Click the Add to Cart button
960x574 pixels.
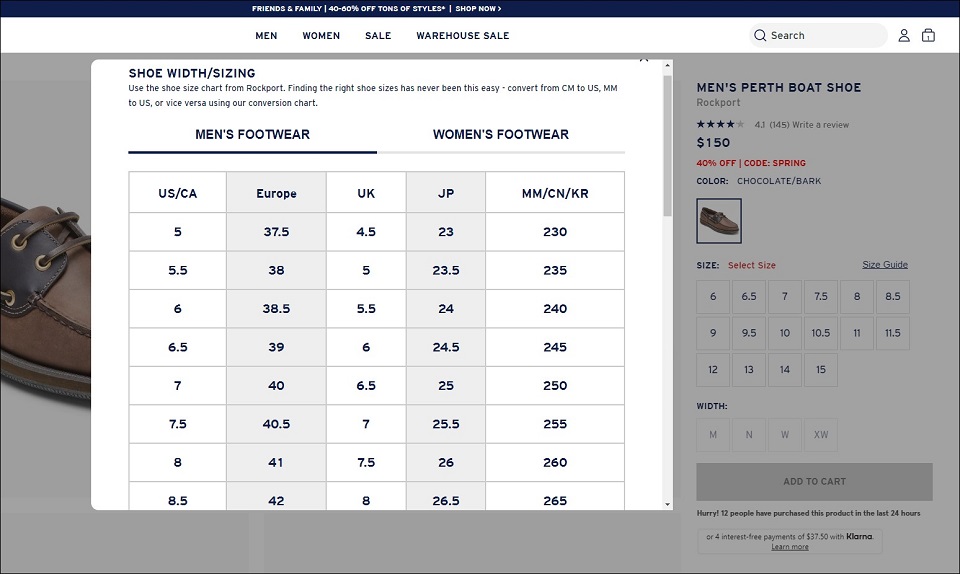(814, 482)
